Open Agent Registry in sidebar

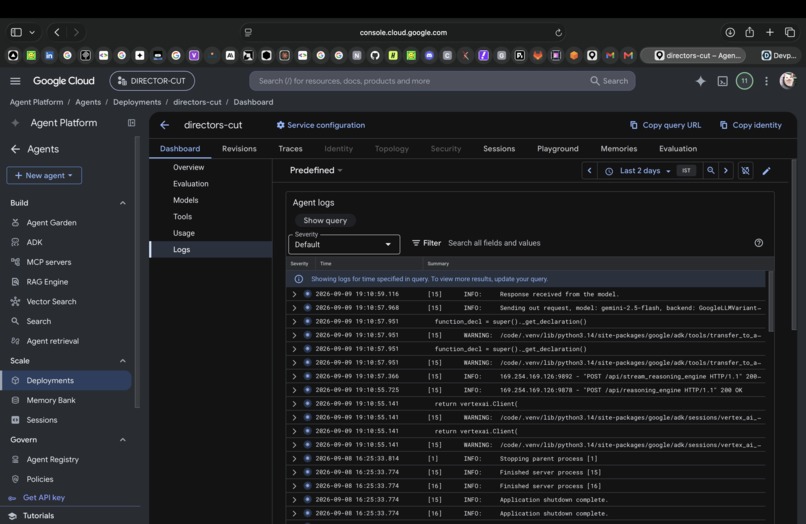(52, 459)
